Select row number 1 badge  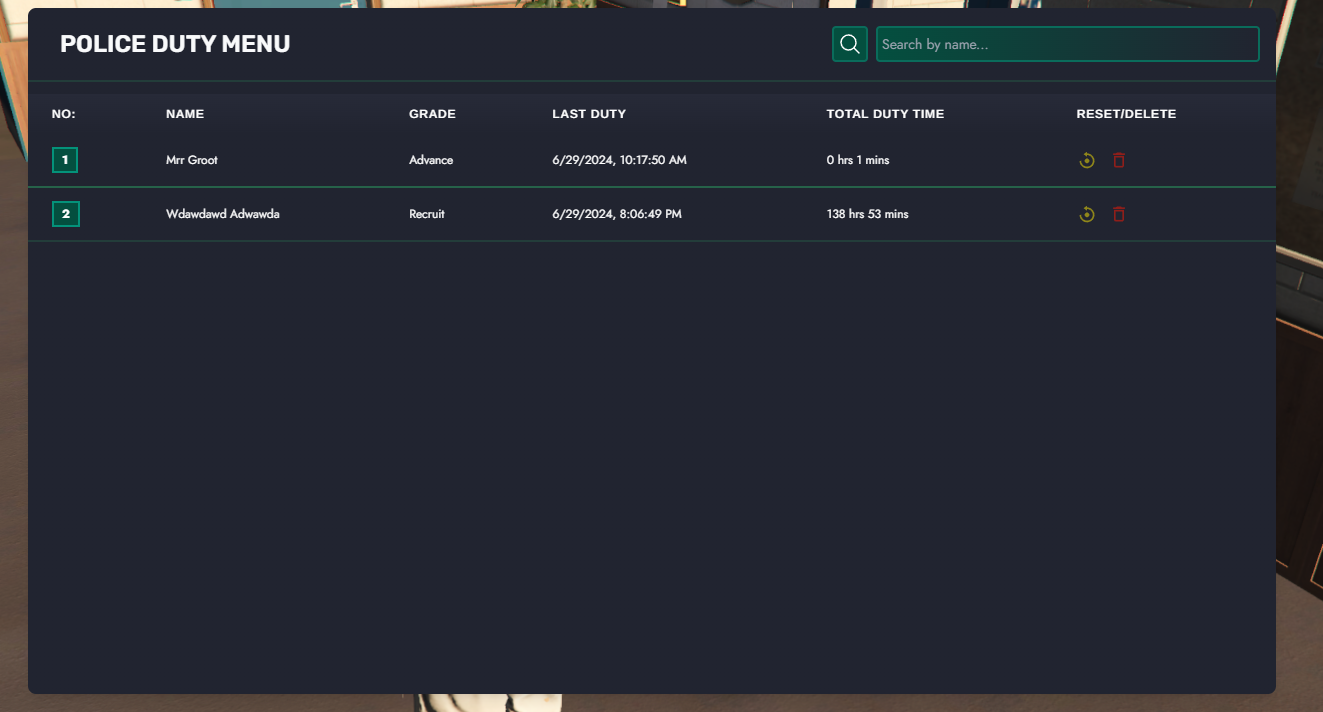click(x=65, y=160)
